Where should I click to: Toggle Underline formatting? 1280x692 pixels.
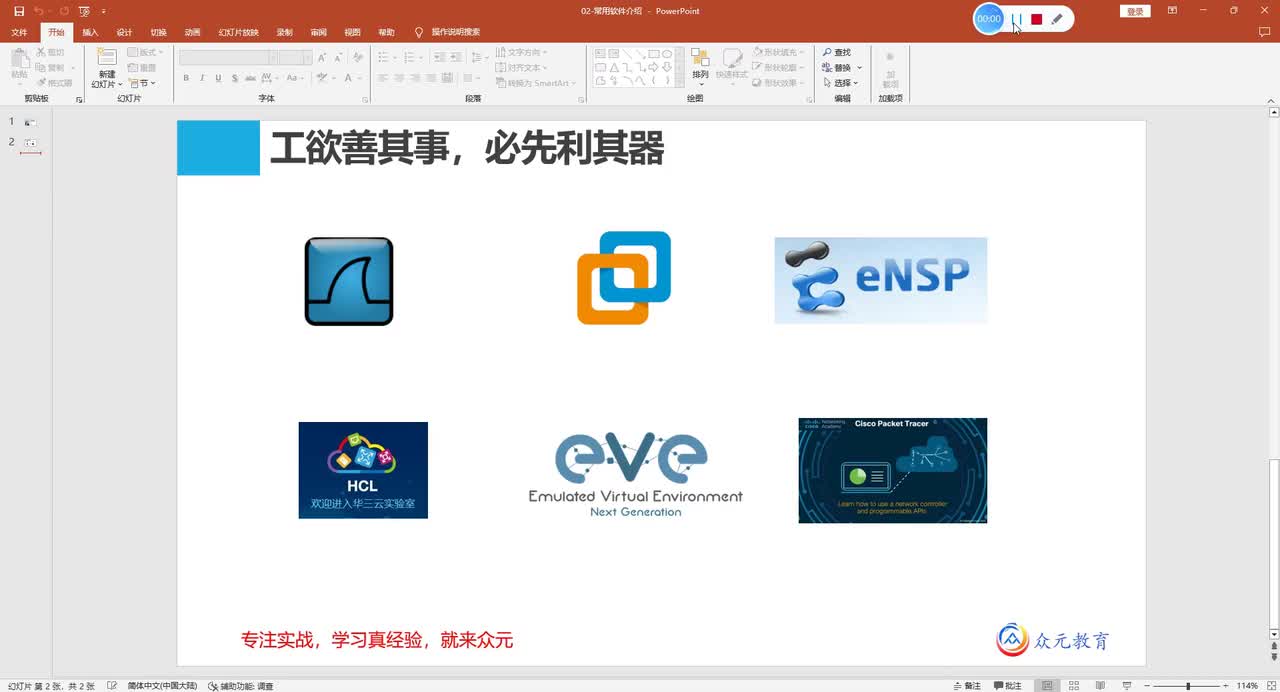[217, 77]
